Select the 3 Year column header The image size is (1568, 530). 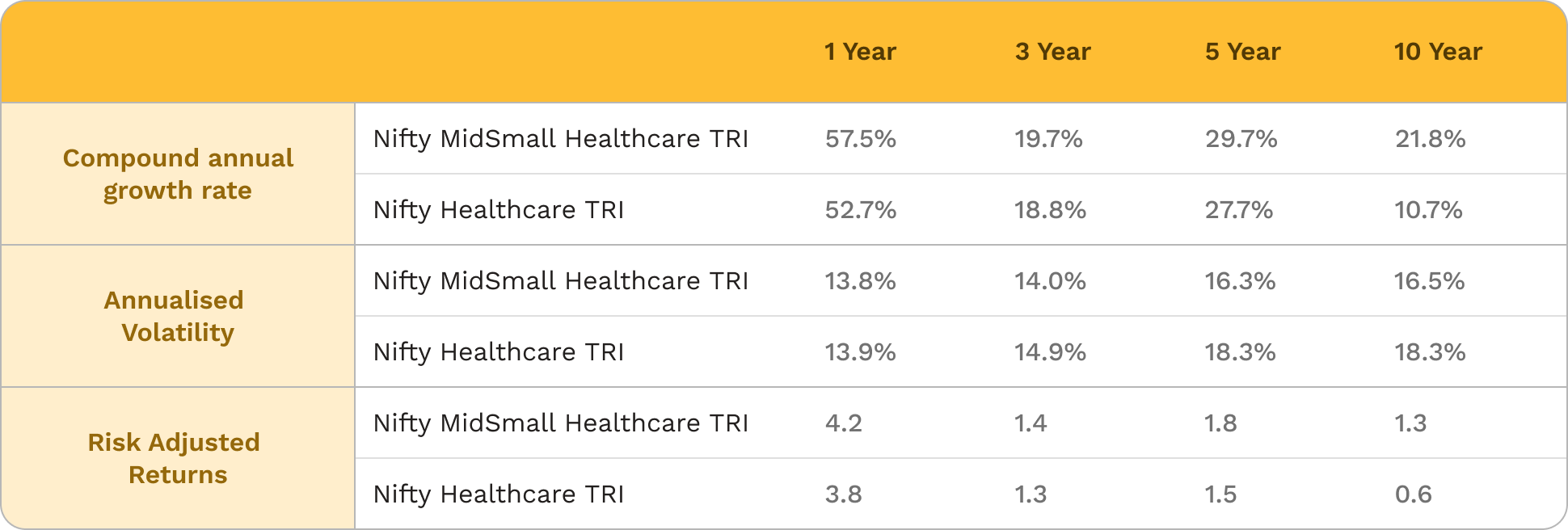1052,52
